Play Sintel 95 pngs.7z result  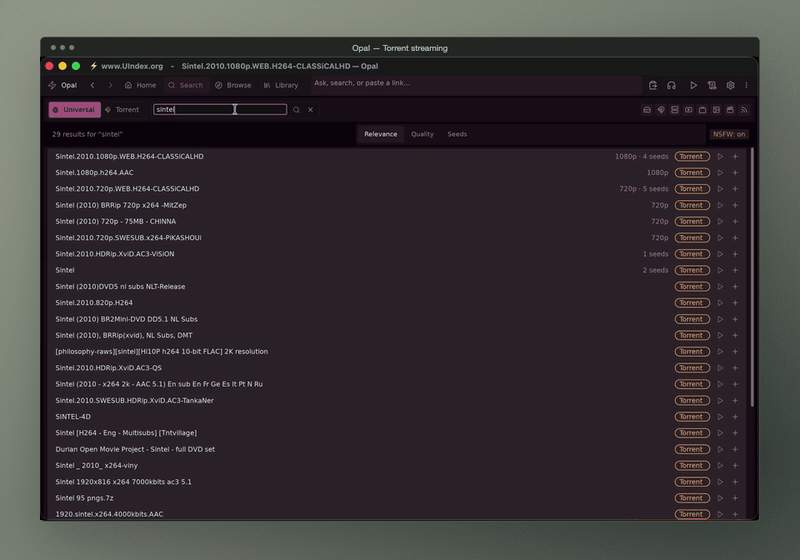coord(720,498)
